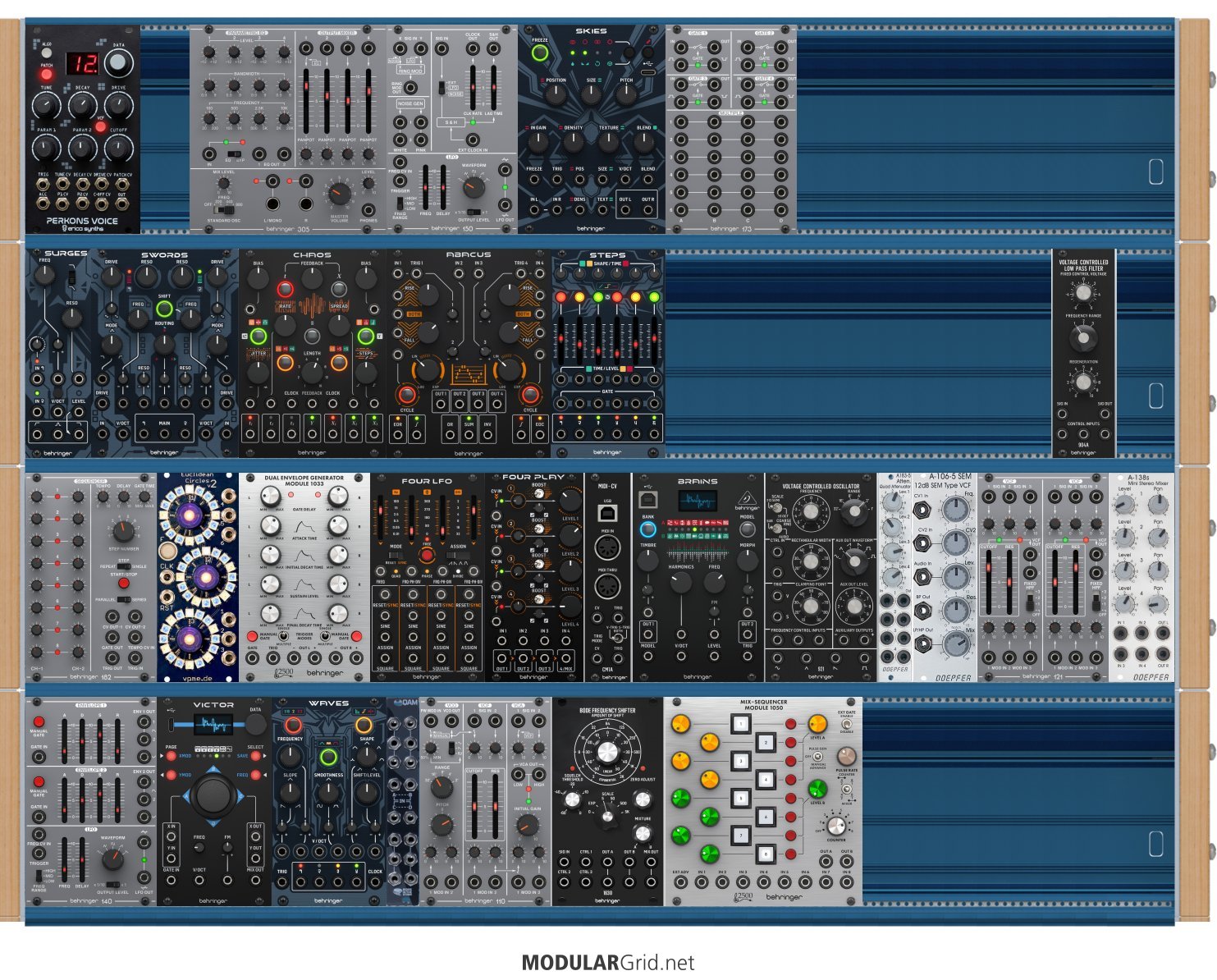Image resolution: width=1217 pixels, height=980 pixels.
Task: Click the Res knob on the A-106-5 SEM filter
Action: pos(955,610)
